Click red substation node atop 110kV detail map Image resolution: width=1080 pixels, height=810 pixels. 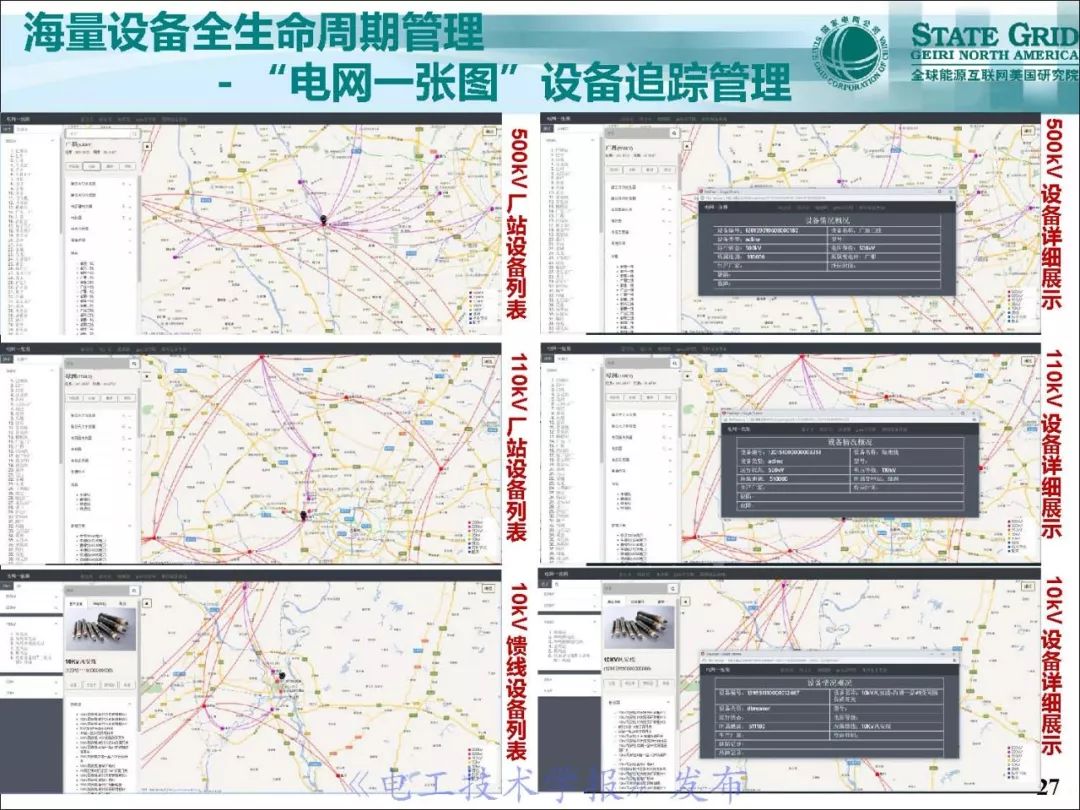(x=801, y=357)
